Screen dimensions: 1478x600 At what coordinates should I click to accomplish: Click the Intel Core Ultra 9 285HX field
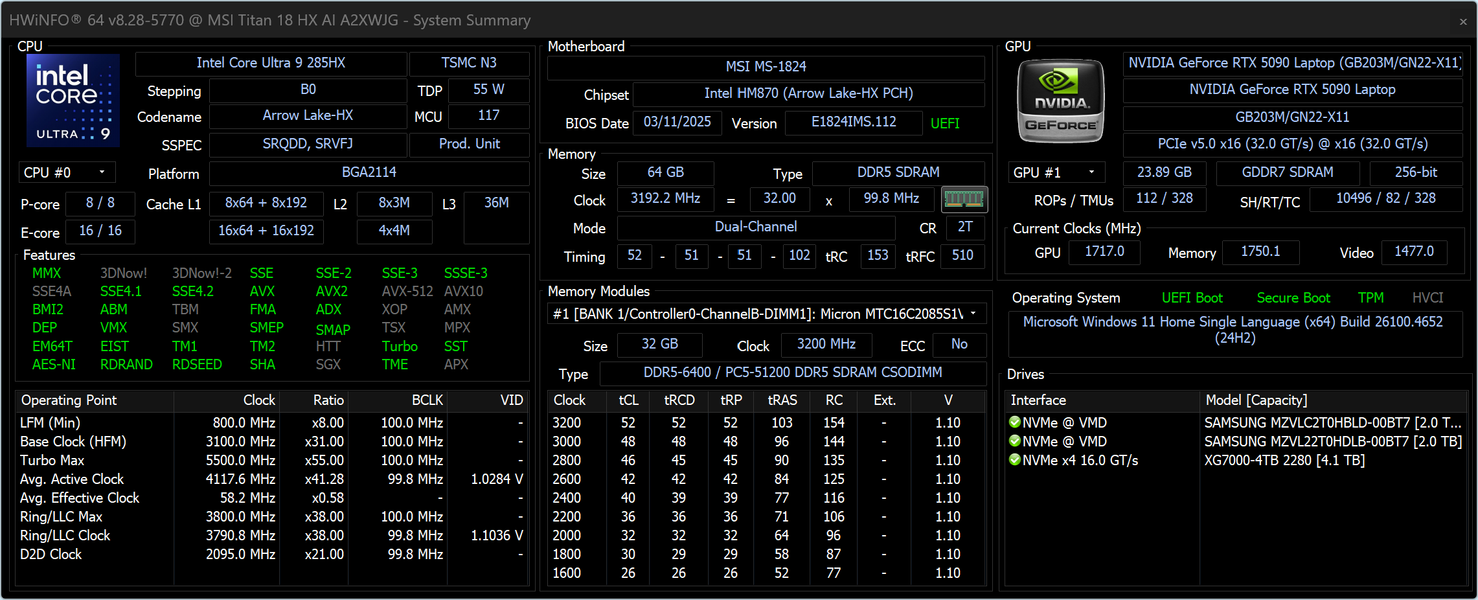(x=271, y=63)
